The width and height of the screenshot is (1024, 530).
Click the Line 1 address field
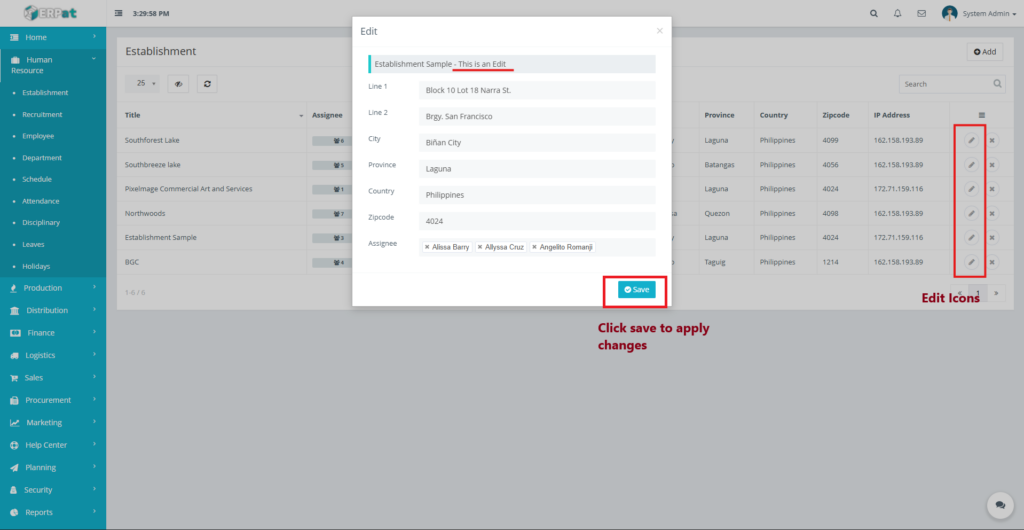[x=537, y=90]
